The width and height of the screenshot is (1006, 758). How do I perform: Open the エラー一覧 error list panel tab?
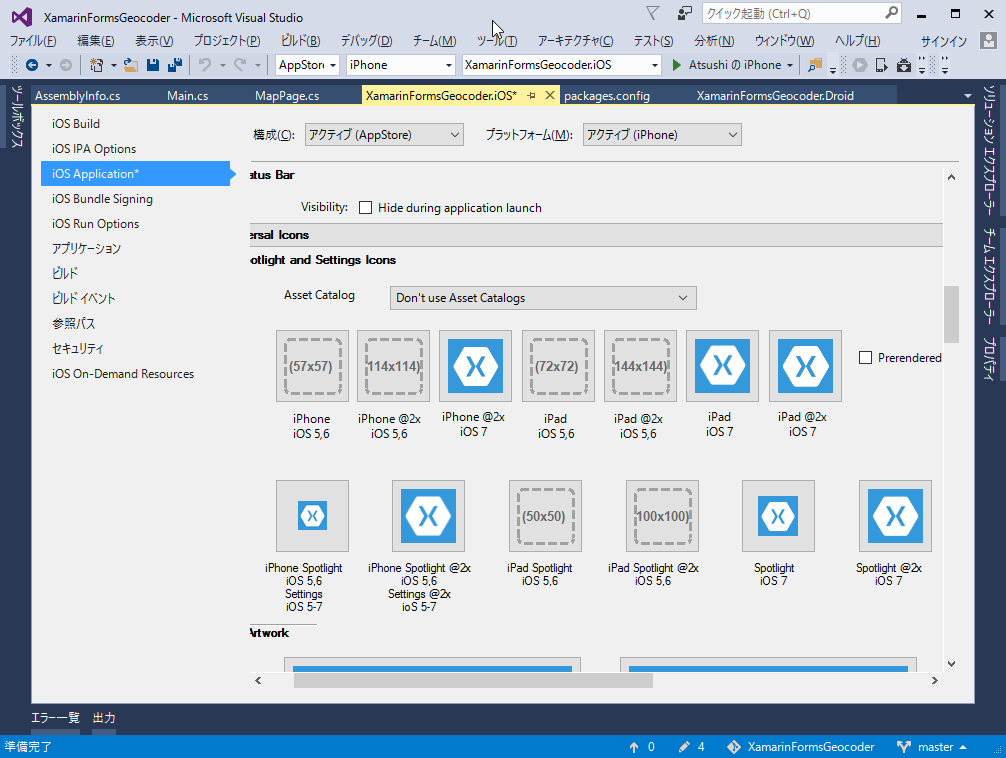point(55,718)
